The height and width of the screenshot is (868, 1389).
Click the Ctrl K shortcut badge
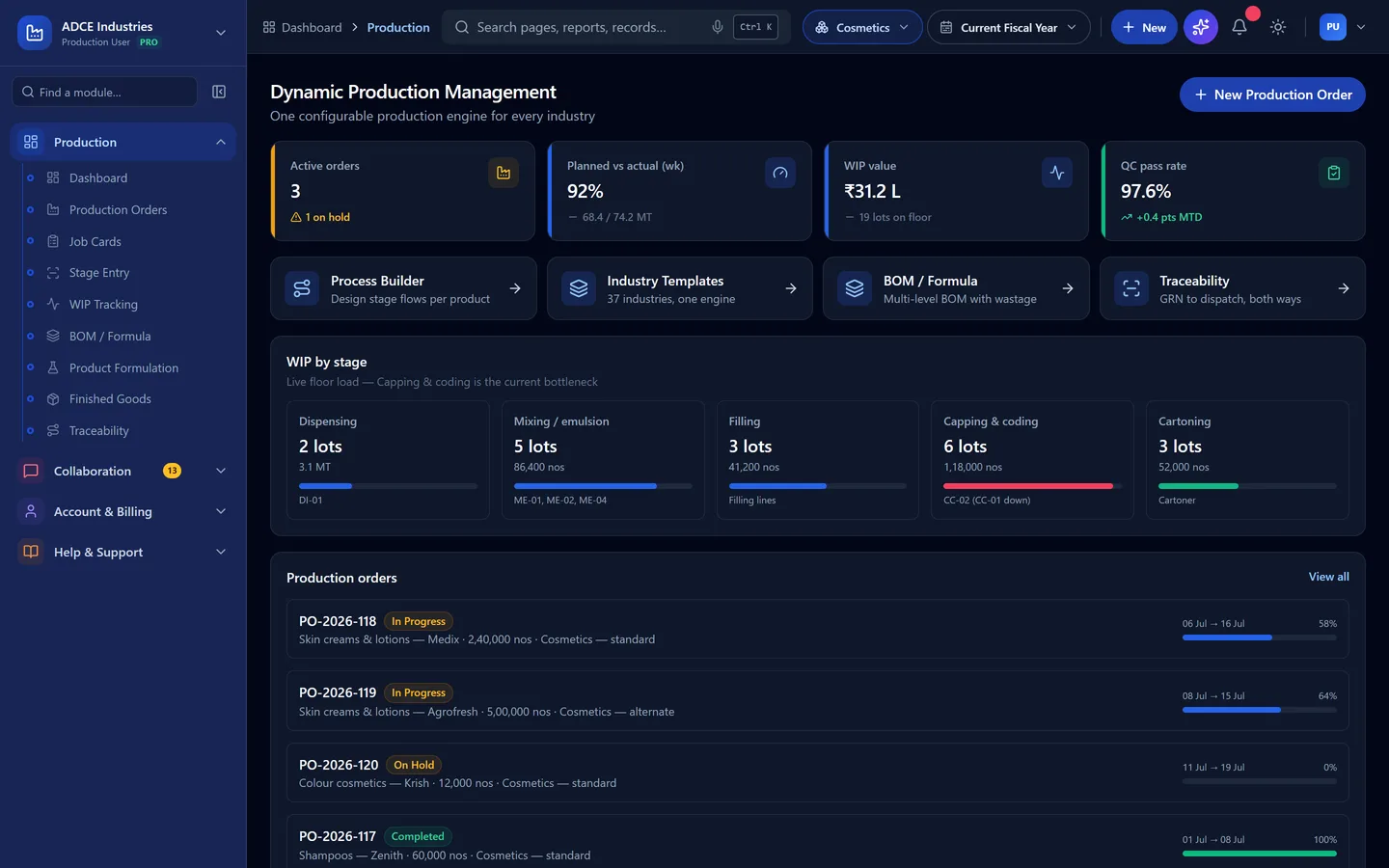pos(755,27)
